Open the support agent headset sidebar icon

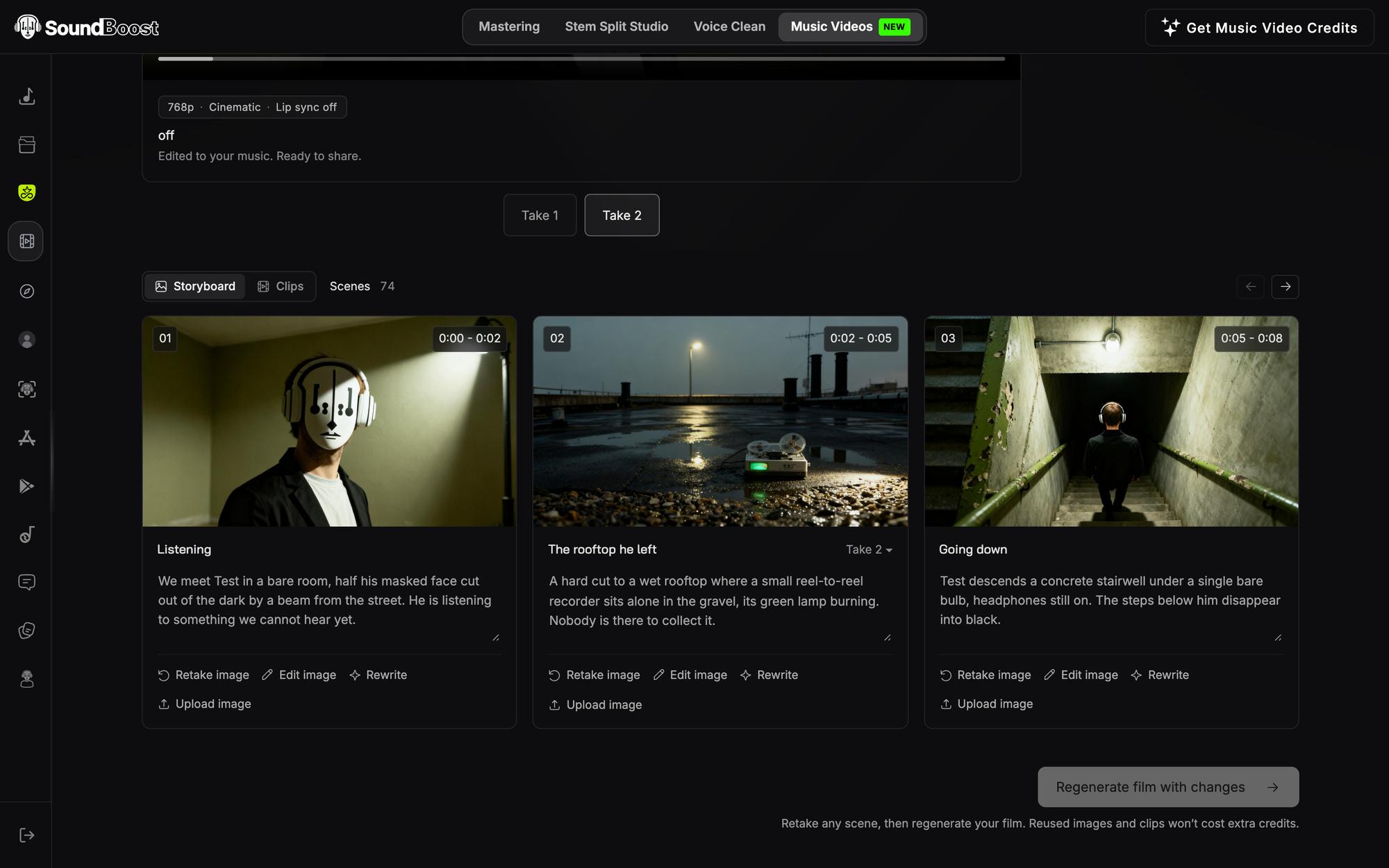26,678
